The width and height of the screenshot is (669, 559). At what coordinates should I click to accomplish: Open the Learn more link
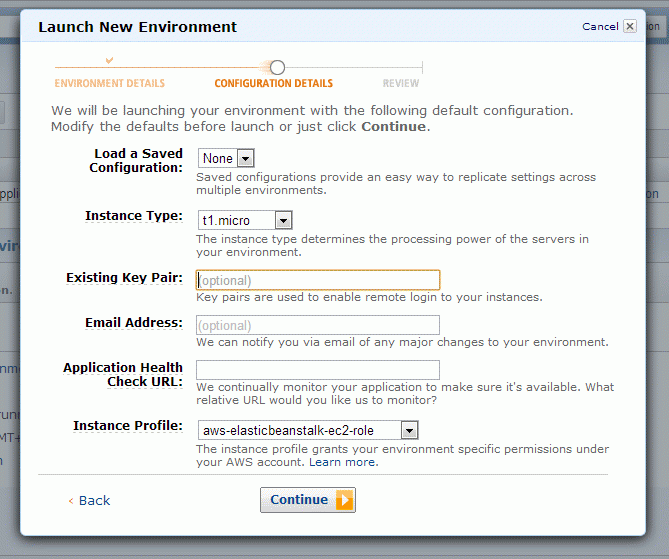click(x=343, y=462)
